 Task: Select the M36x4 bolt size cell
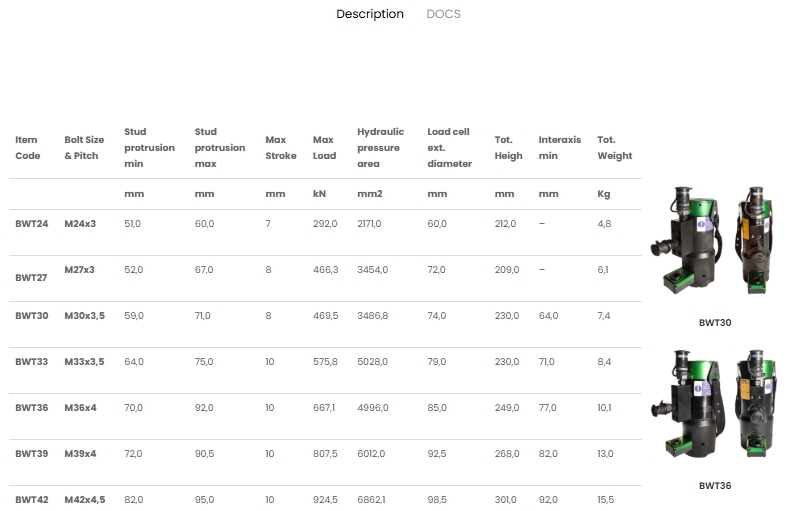(x=80, y=408)
